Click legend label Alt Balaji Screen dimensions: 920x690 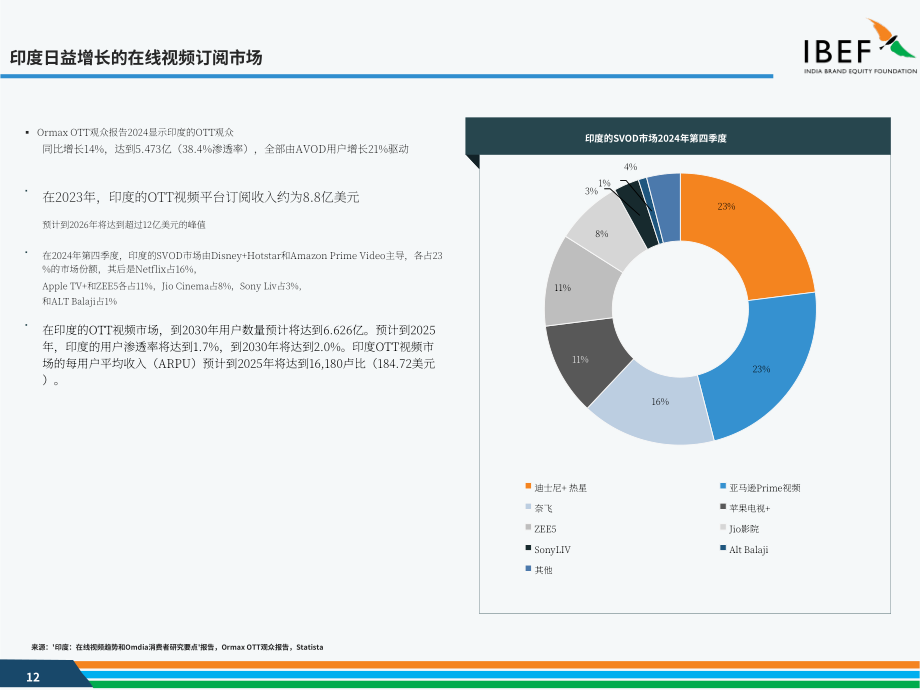point(749,550)
